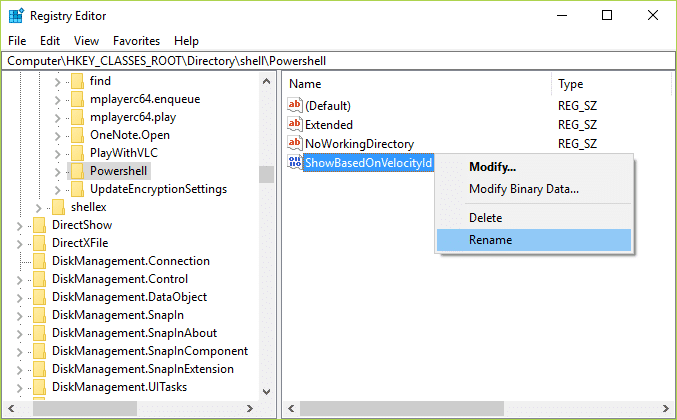
Task: Click the folder icon for OneNote.Open
Action: (x=77, y=135)
